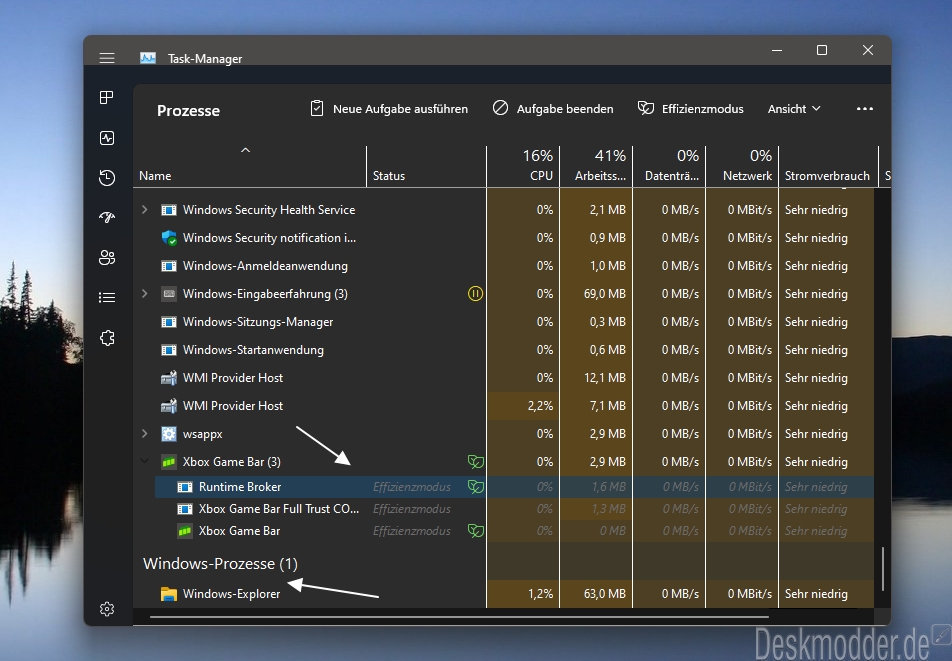Click the Windows-Anmeldeanwendung process icon
The height and width of the screenshot is (661, 952).
169,266
